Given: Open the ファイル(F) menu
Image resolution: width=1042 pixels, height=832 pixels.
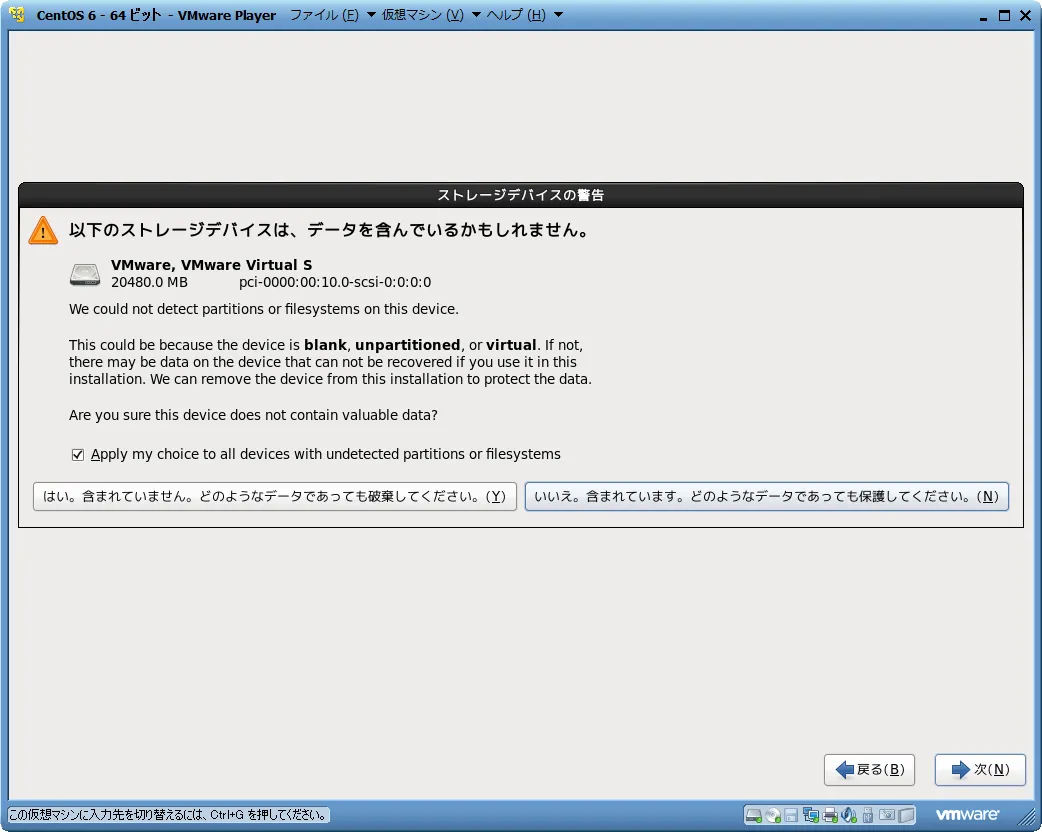Looking at the screenshot, I should 323,15.
